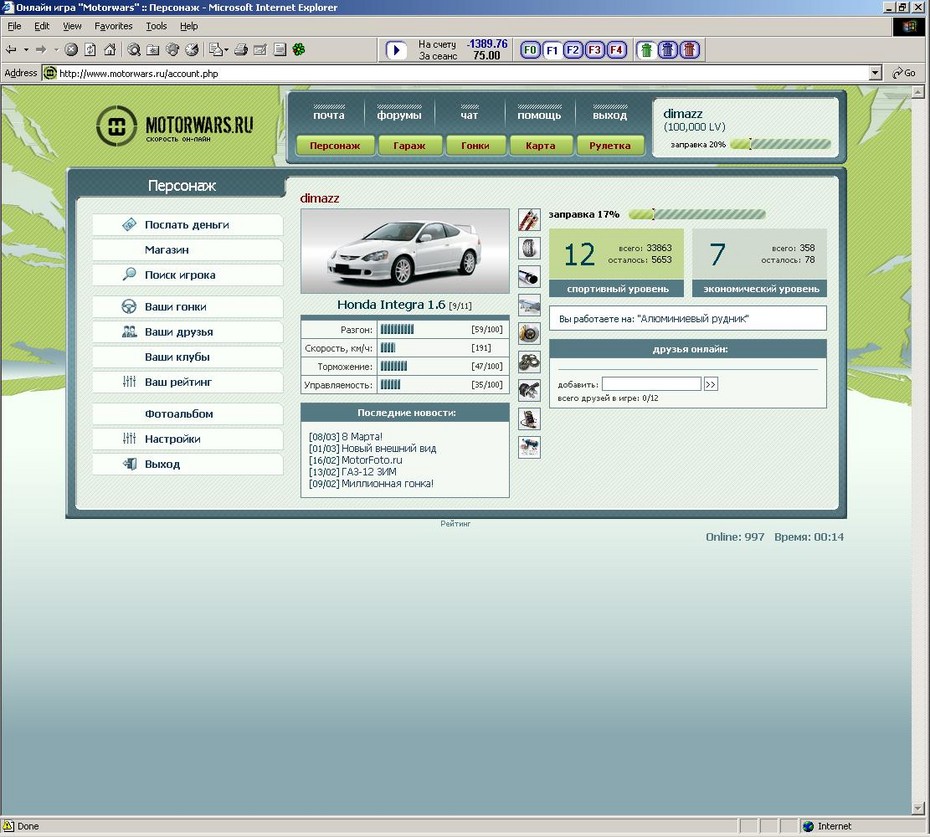Switch to the Рулетка tab
930x837 pixels.
(610, 145)
